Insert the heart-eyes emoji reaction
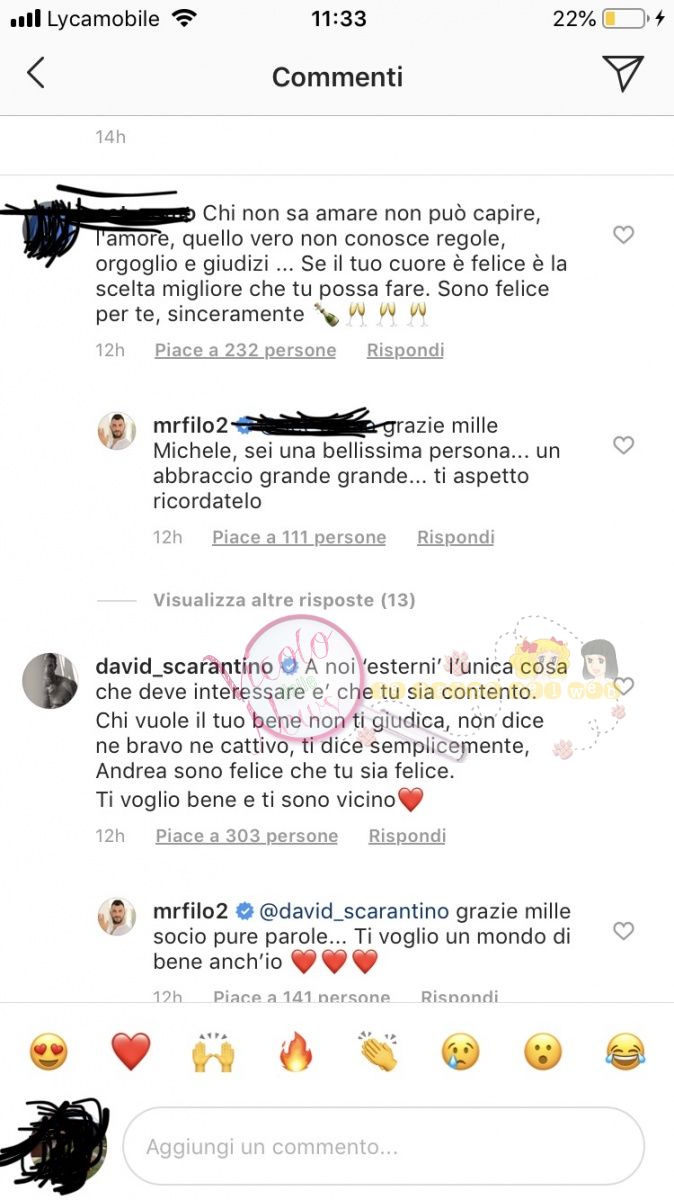Screen dimensions: 674x1200 [x=48, y=1052]
